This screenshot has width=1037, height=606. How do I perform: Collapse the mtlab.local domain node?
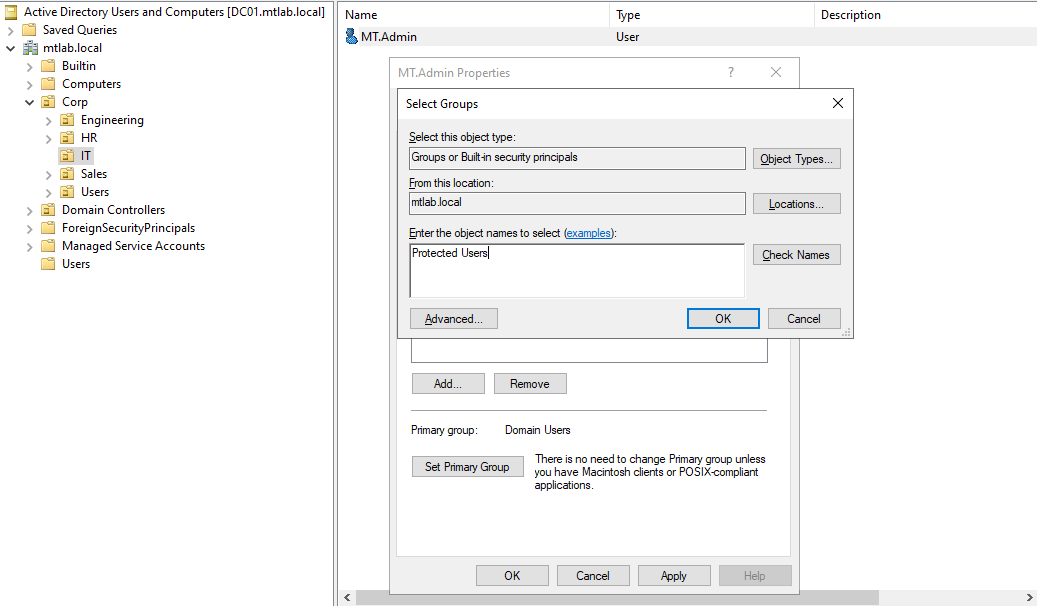[x=11, y=48]
